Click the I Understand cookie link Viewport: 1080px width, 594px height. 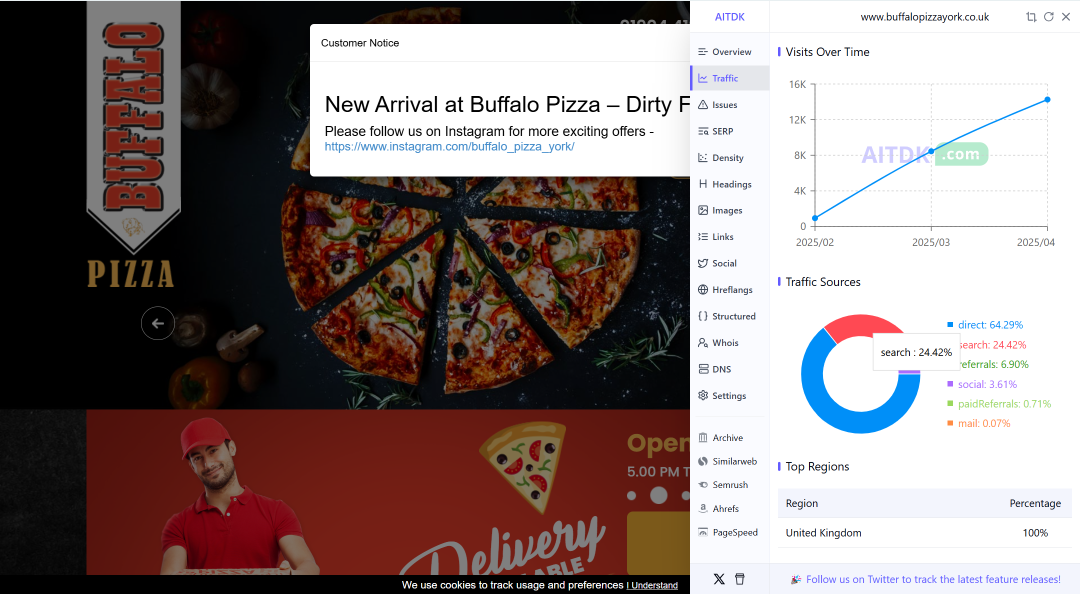click(x=652, y=585)
